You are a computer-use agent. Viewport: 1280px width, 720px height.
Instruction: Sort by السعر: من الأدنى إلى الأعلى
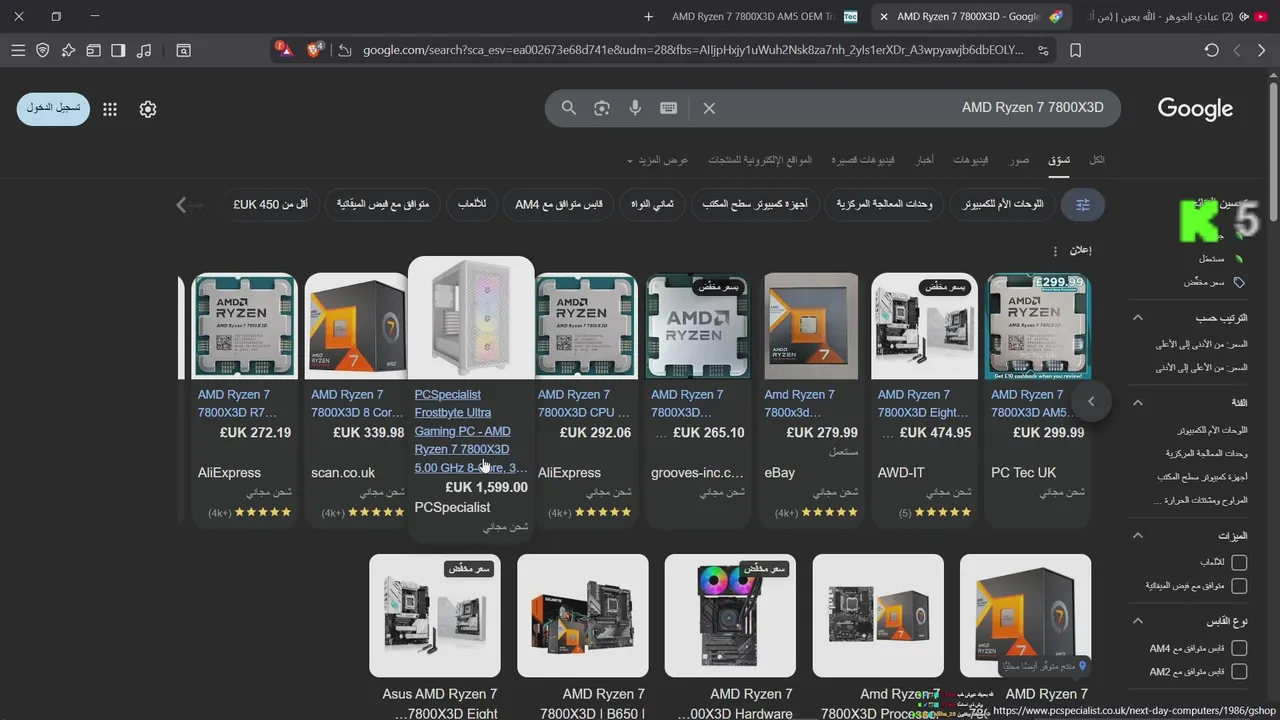[x=1202, y=344]
